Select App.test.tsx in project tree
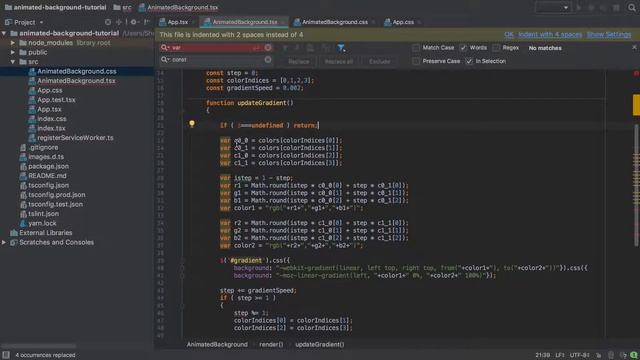Image resolution: width=640 pixels, height=360 pixels. [56, 100]
